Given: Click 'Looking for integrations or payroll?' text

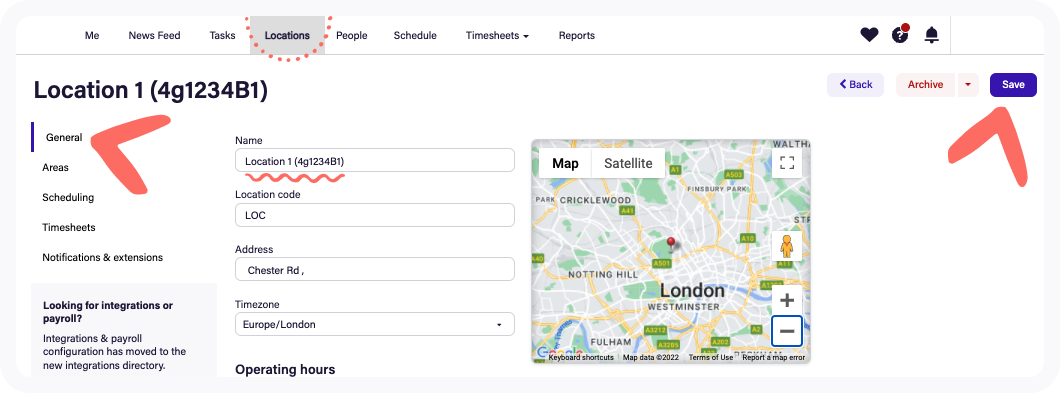Looking at the screenshot, I should click(107, 312).
